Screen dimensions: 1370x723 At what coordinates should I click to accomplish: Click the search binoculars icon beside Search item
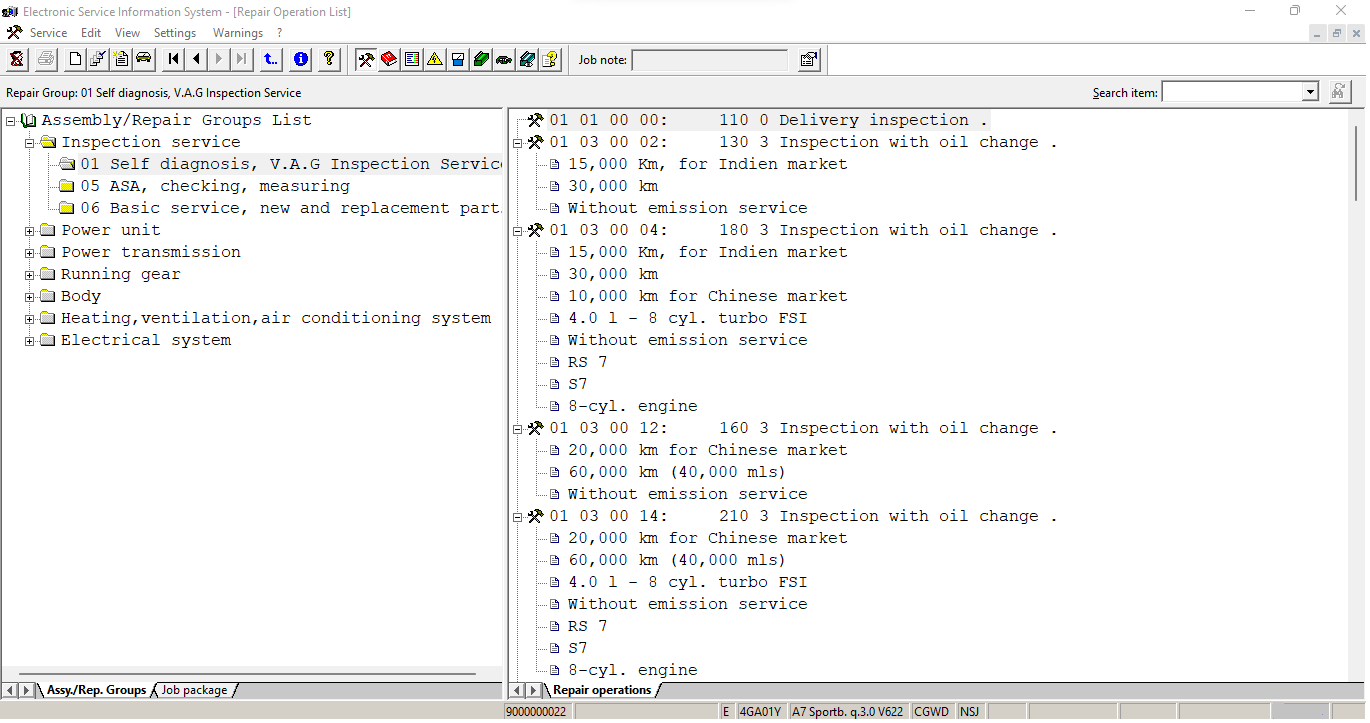(x=1339, y=91)
